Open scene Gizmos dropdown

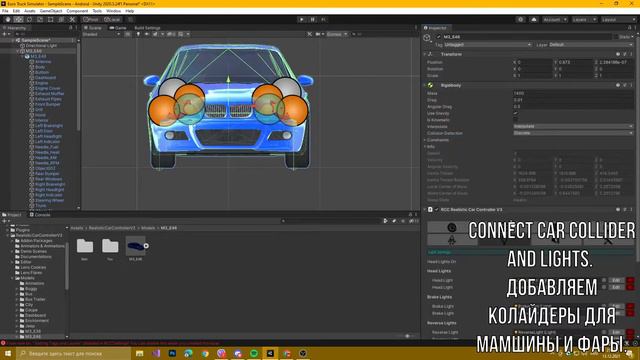[336, 34]
